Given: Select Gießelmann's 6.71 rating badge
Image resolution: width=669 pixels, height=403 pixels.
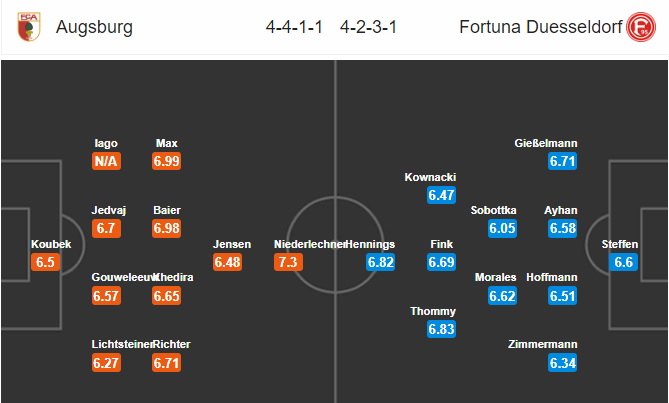Looking at the screenshot, I should pyautogui.click(x=563, y=161).
